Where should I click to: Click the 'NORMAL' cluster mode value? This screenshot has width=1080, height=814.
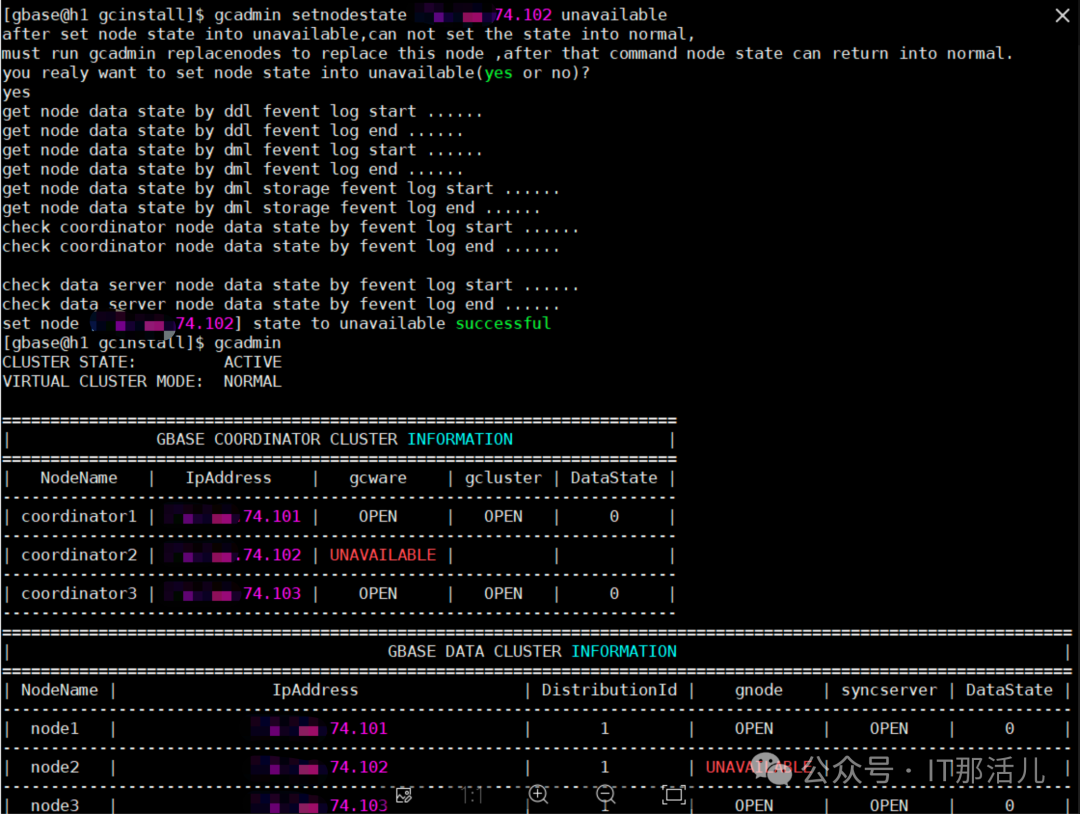(x=253, y=382)
